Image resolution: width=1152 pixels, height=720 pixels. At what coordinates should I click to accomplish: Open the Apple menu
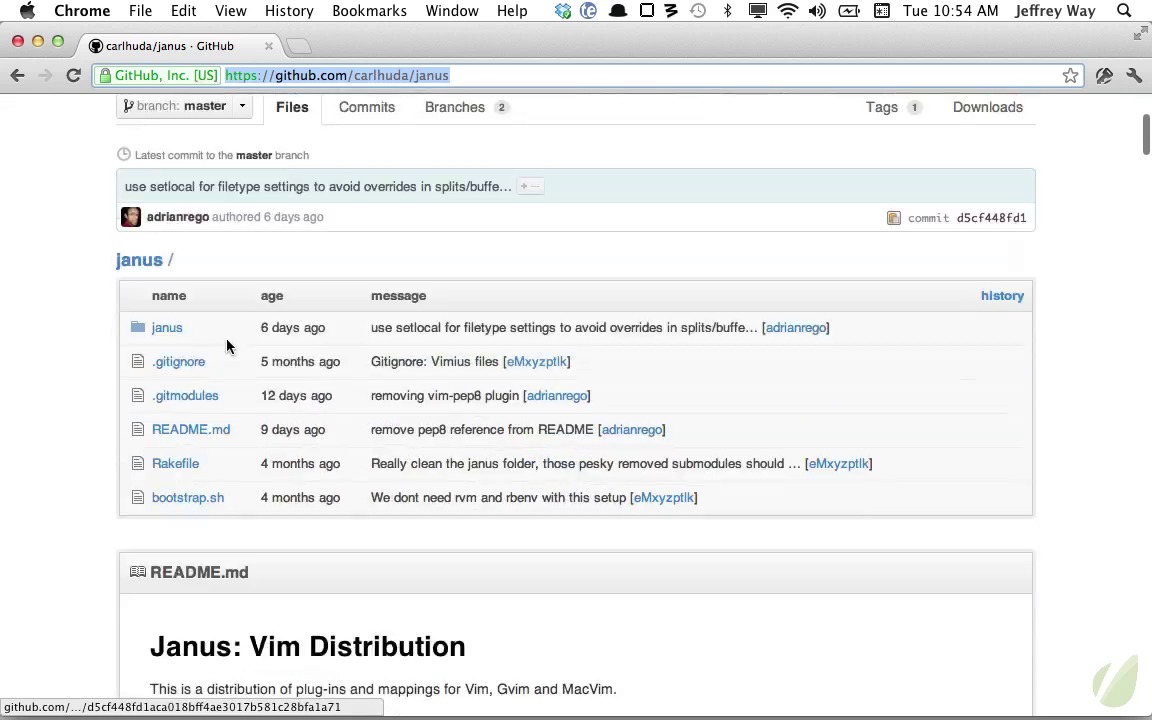(x=27, y=10)
